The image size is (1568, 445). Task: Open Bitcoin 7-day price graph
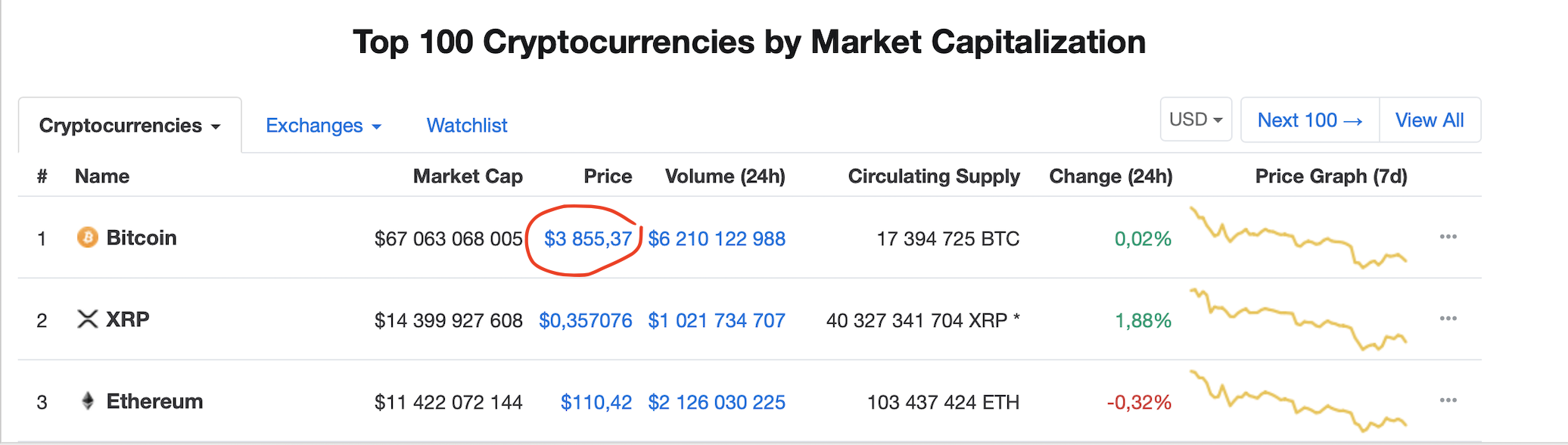point(1298,238)
